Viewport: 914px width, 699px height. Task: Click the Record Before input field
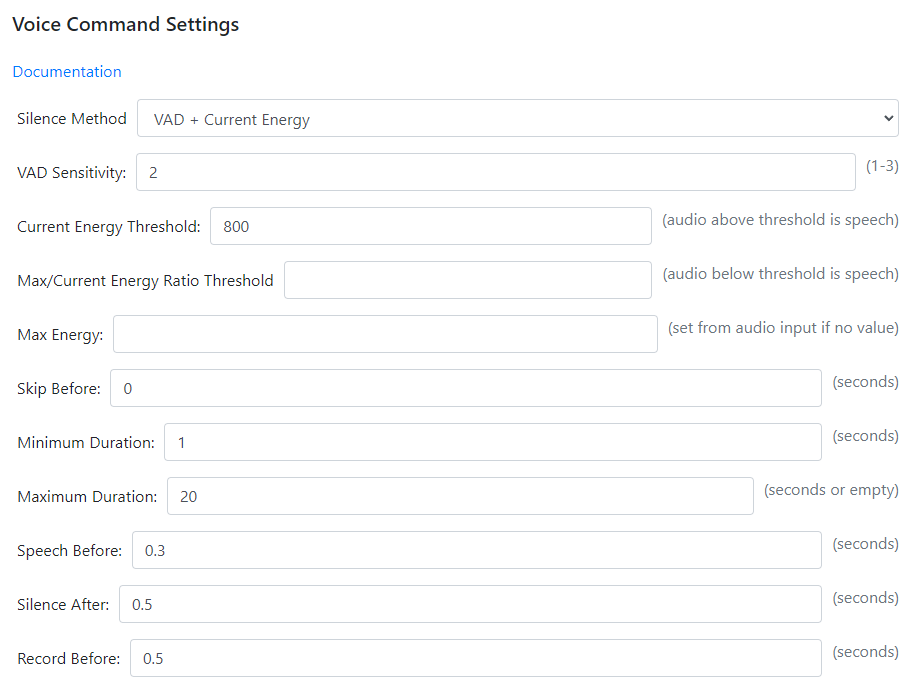coord(475,658)
